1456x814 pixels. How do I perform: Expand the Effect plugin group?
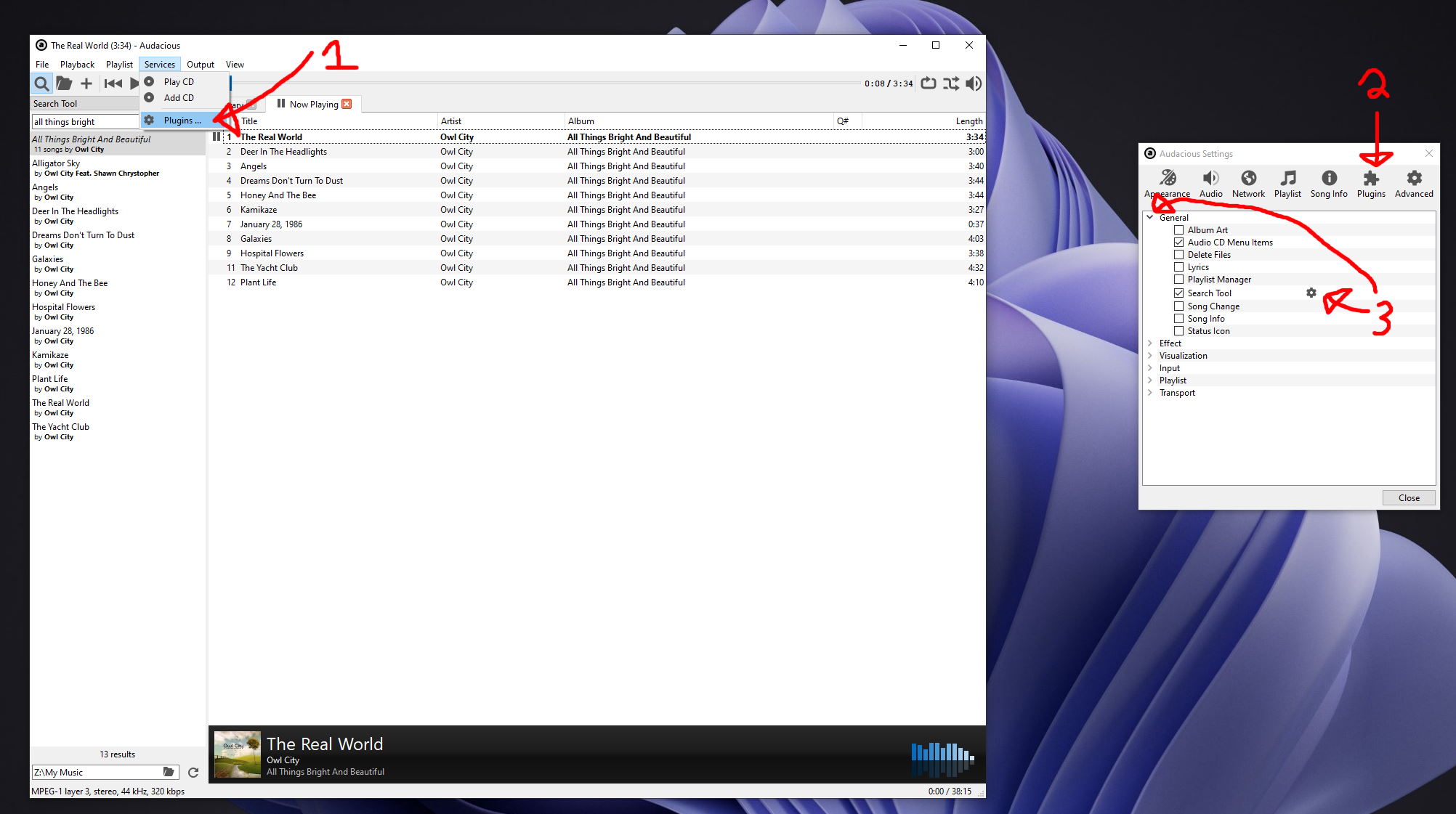(1150, 343)
